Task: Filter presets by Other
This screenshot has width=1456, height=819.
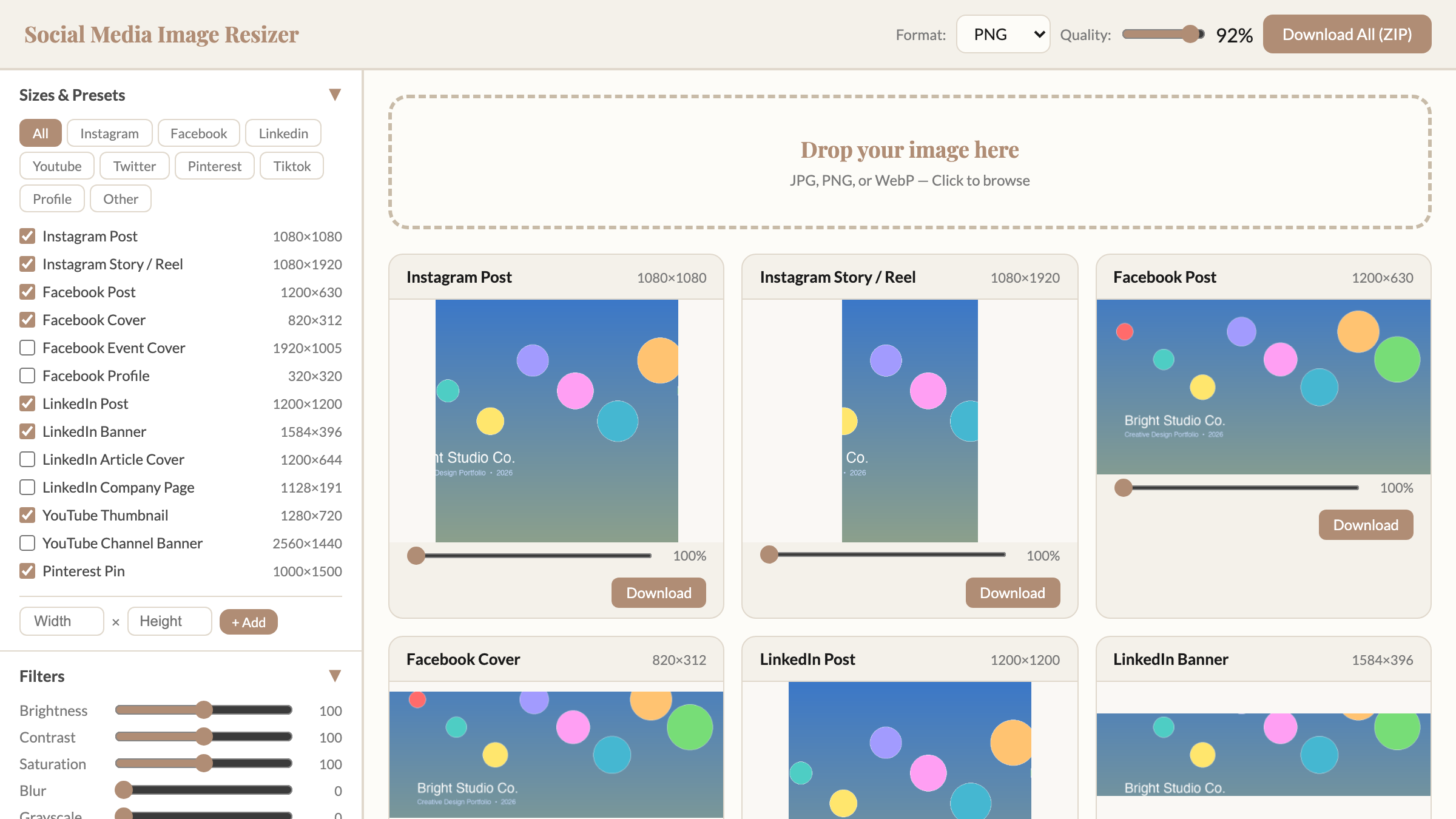Action: click(x=121, y=198)
